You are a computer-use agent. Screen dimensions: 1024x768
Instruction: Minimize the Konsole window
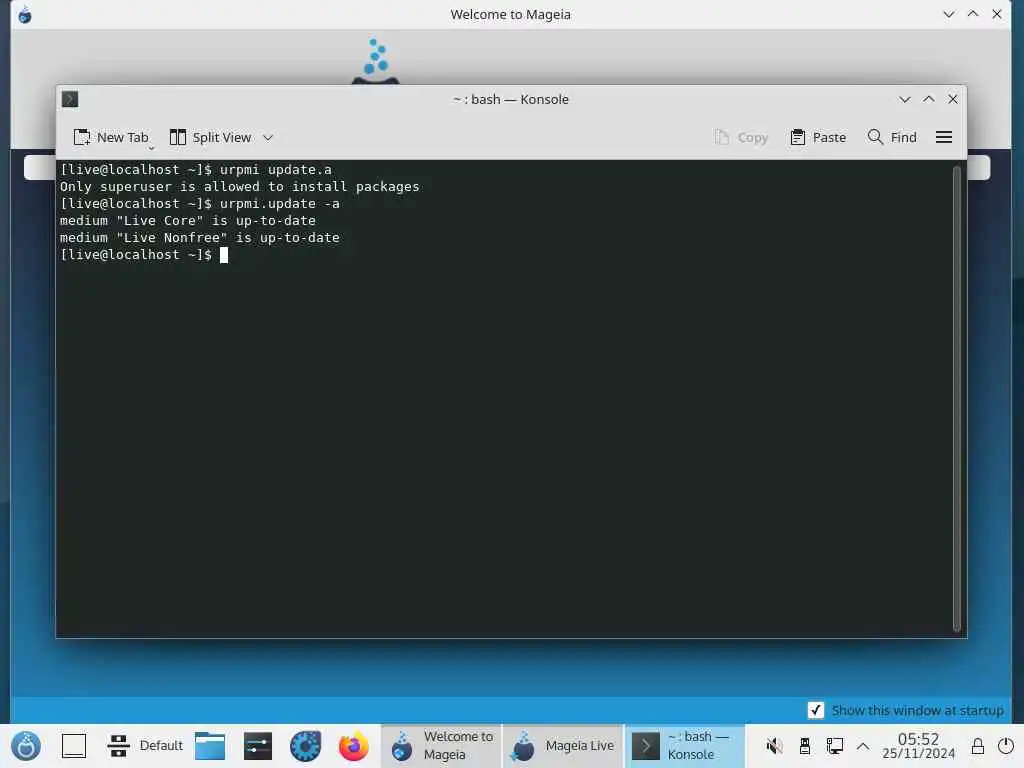pyautogui.click(x=904, y=99)
